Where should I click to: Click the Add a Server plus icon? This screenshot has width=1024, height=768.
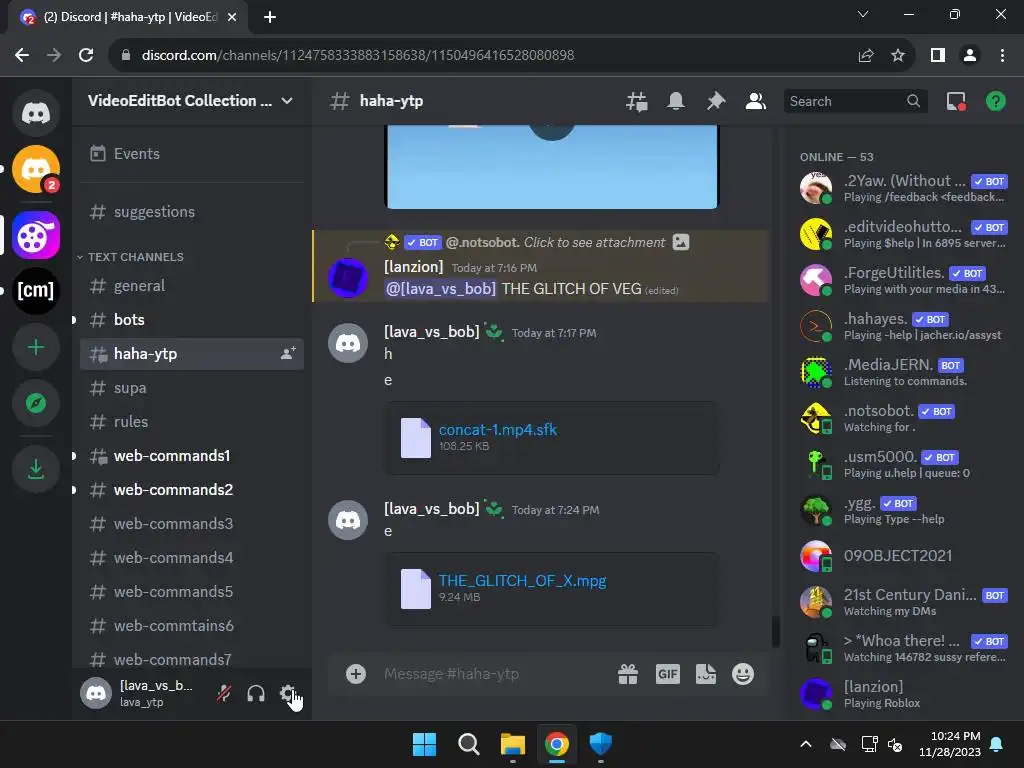coord(35,347)
